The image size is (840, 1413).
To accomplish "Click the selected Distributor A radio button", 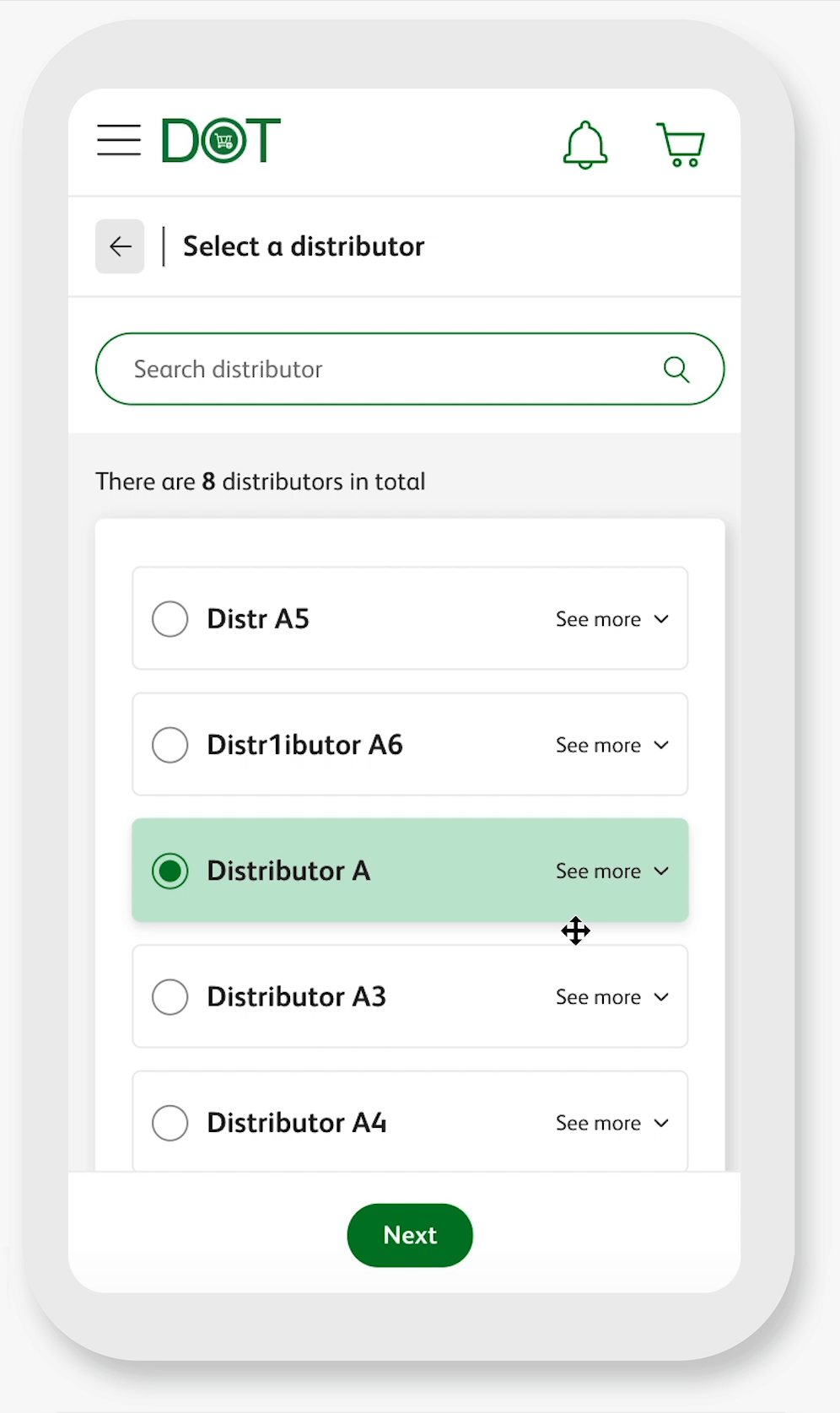I will click(x=170, y=871).
